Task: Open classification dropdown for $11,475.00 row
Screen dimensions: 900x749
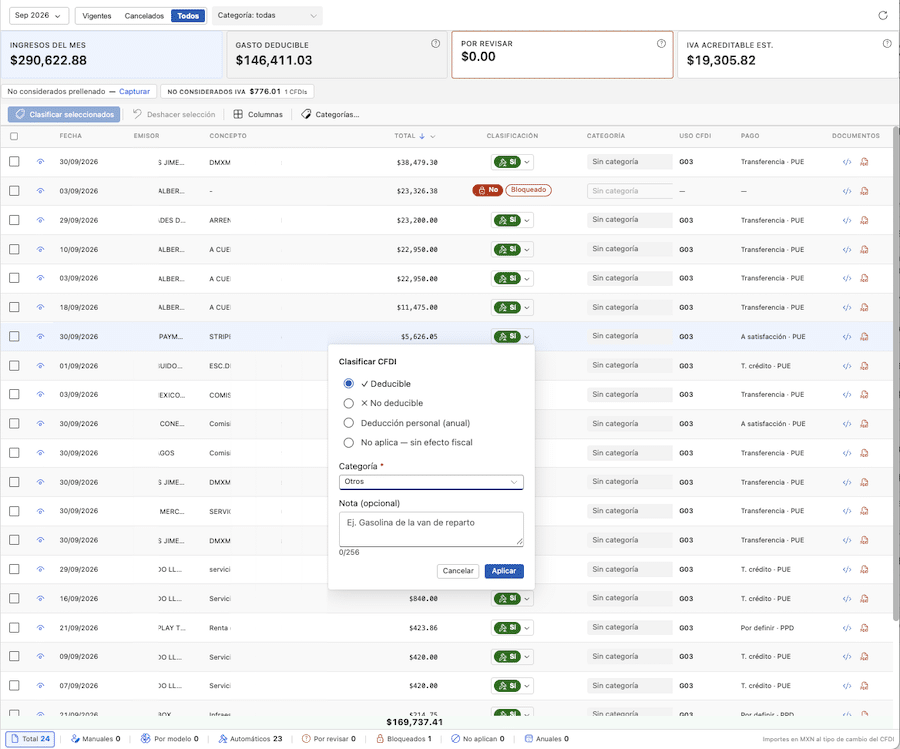Action: (527, 308)
